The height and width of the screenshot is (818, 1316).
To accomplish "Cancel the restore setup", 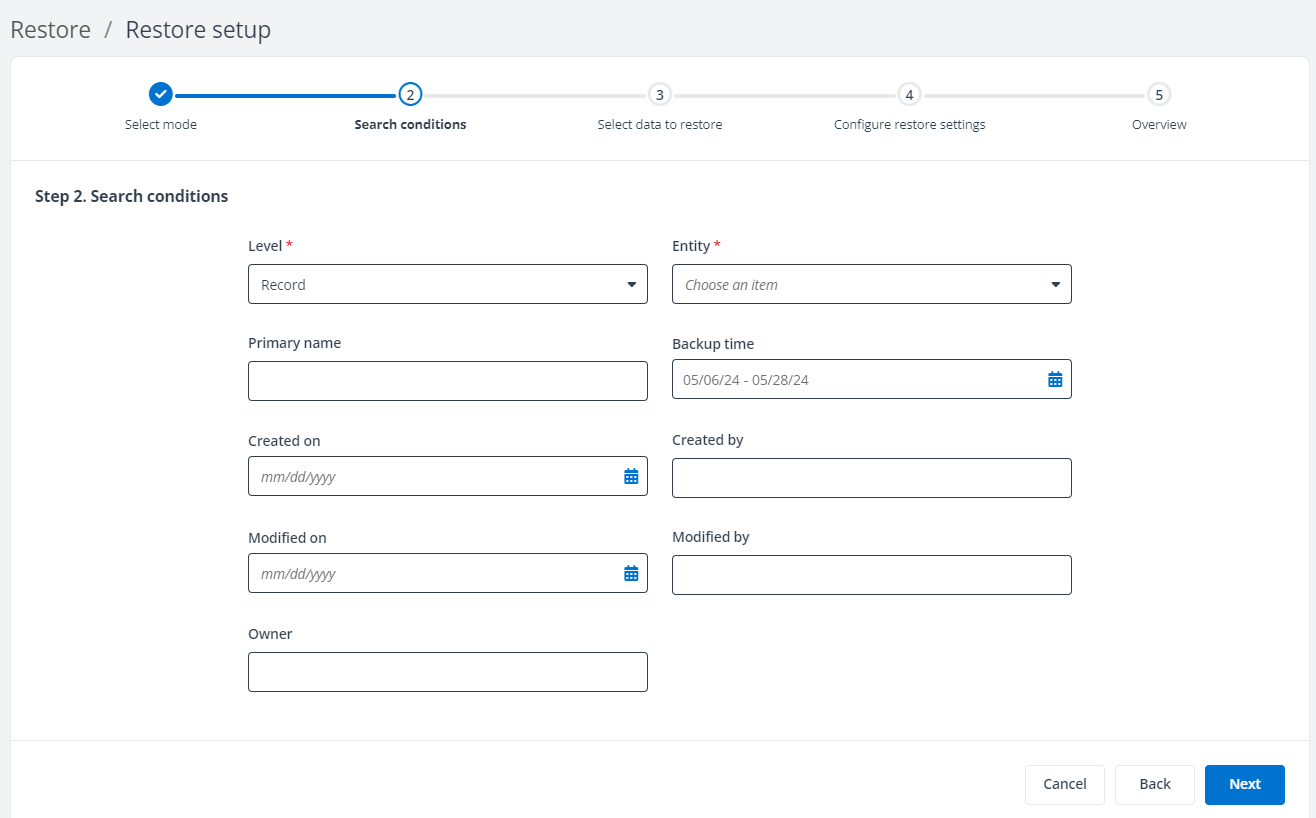I will point(1064,784).
